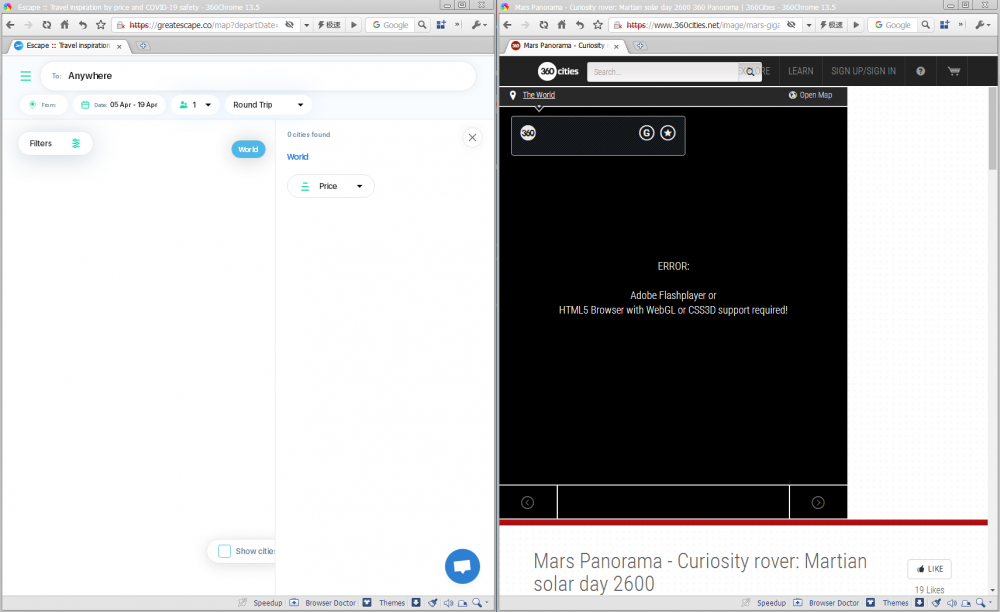
Task: Open the hamburger menu on Escape site
Action: pos(25,76)
